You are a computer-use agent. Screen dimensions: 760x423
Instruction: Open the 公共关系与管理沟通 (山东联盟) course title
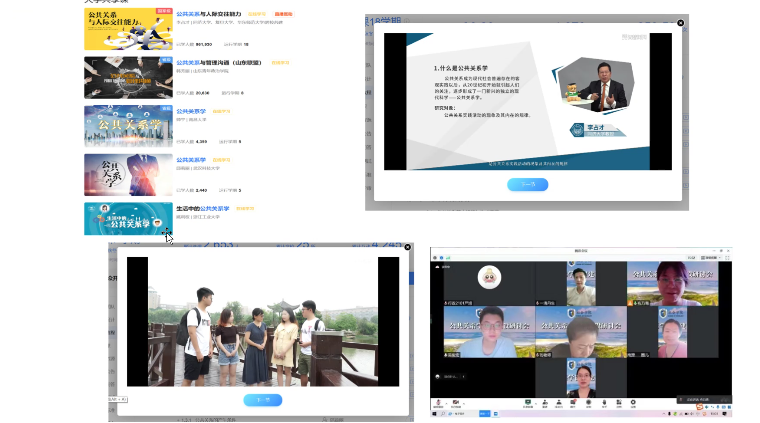click(219, 63)
